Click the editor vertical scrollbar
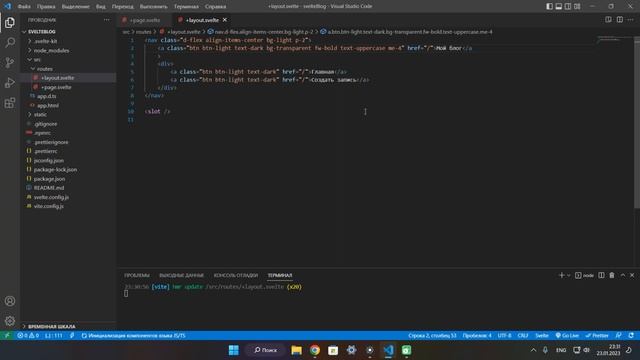 pos(637,122)
